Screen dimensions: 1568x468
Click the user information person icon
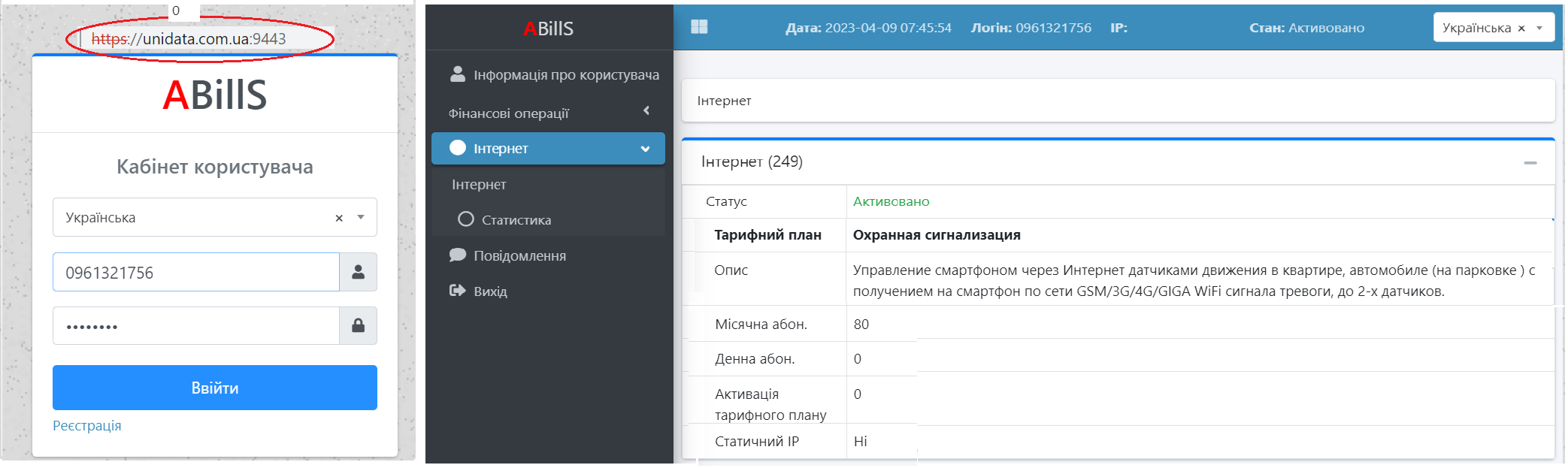[457, 74]
